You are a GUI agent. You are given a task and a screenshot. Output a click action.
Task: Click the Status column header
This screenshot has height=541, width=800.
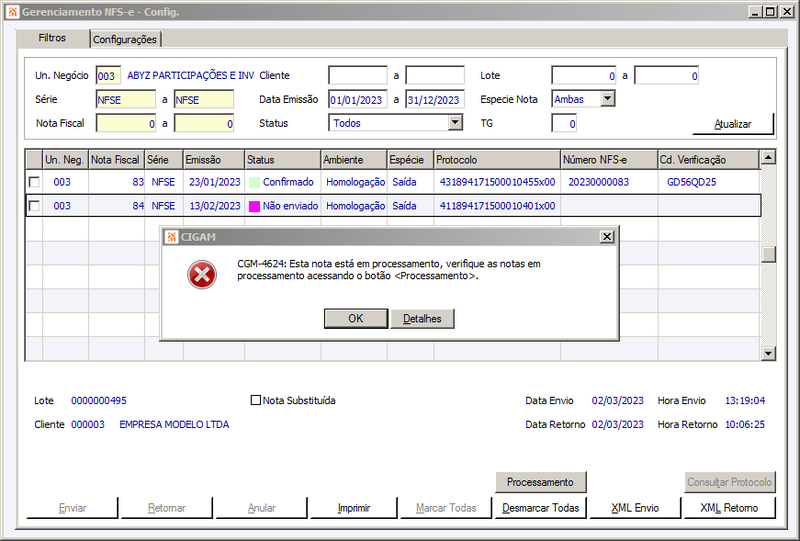tap(283, 160)
